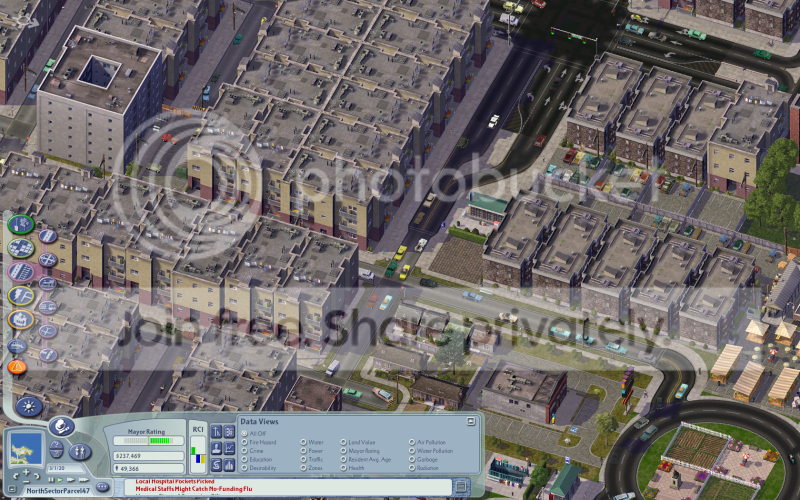The width and height of the screenshot is (800, 500).
Task: Choose the Rail submenu button
Action: tap(47, 283)
